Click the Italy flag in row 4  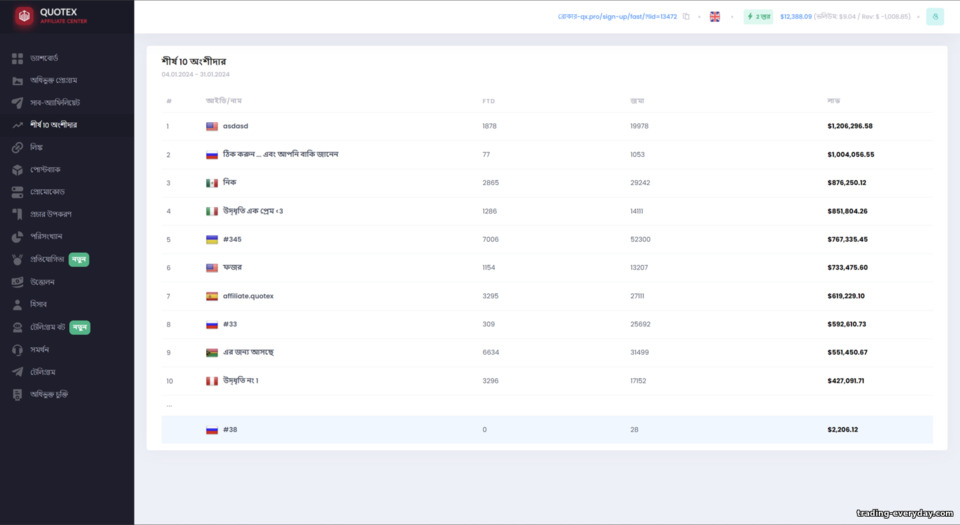tap(212, 211)
